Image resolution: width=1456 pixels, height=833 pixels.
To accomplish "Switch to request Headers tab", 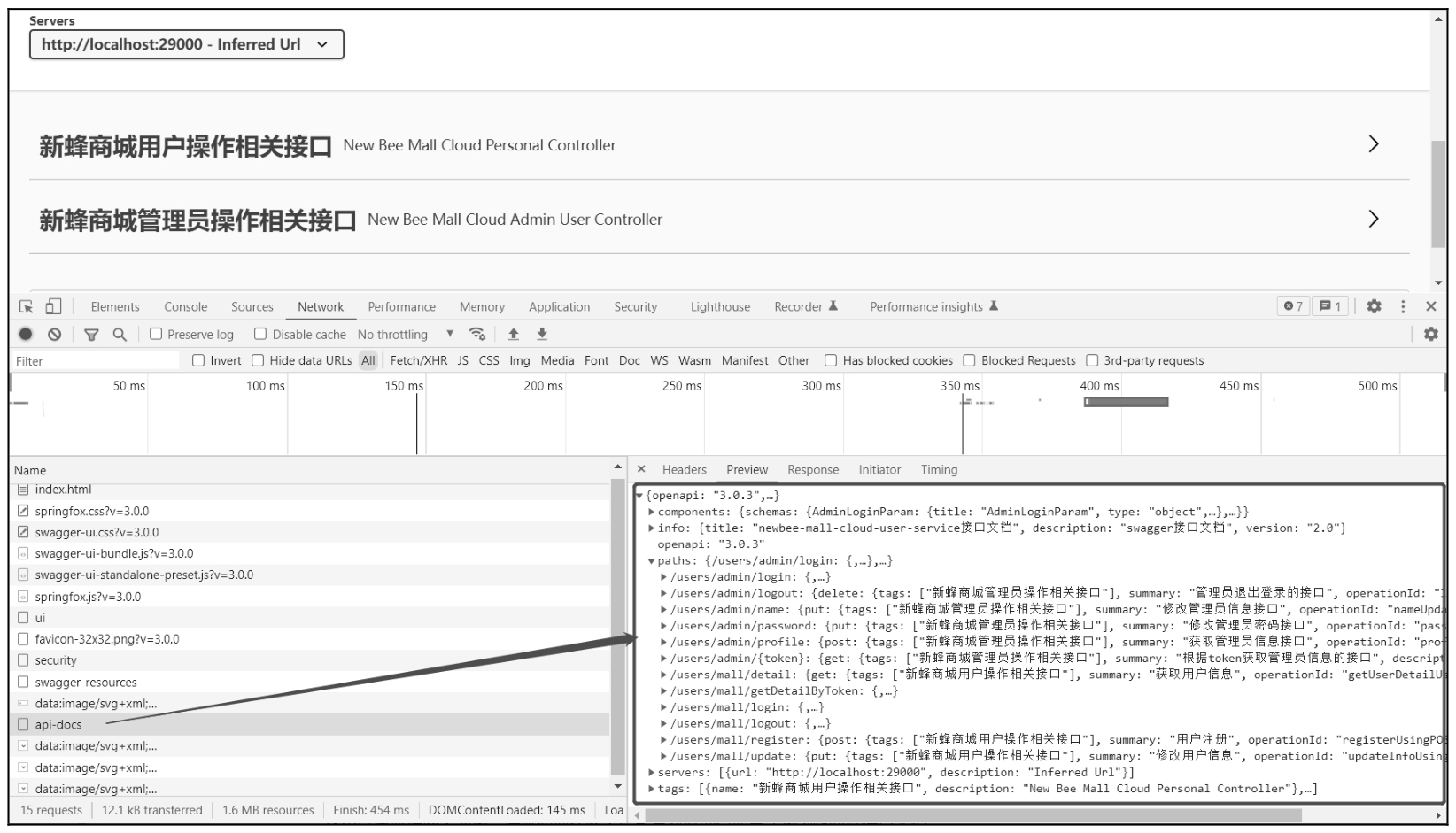I will pos(685,469).
